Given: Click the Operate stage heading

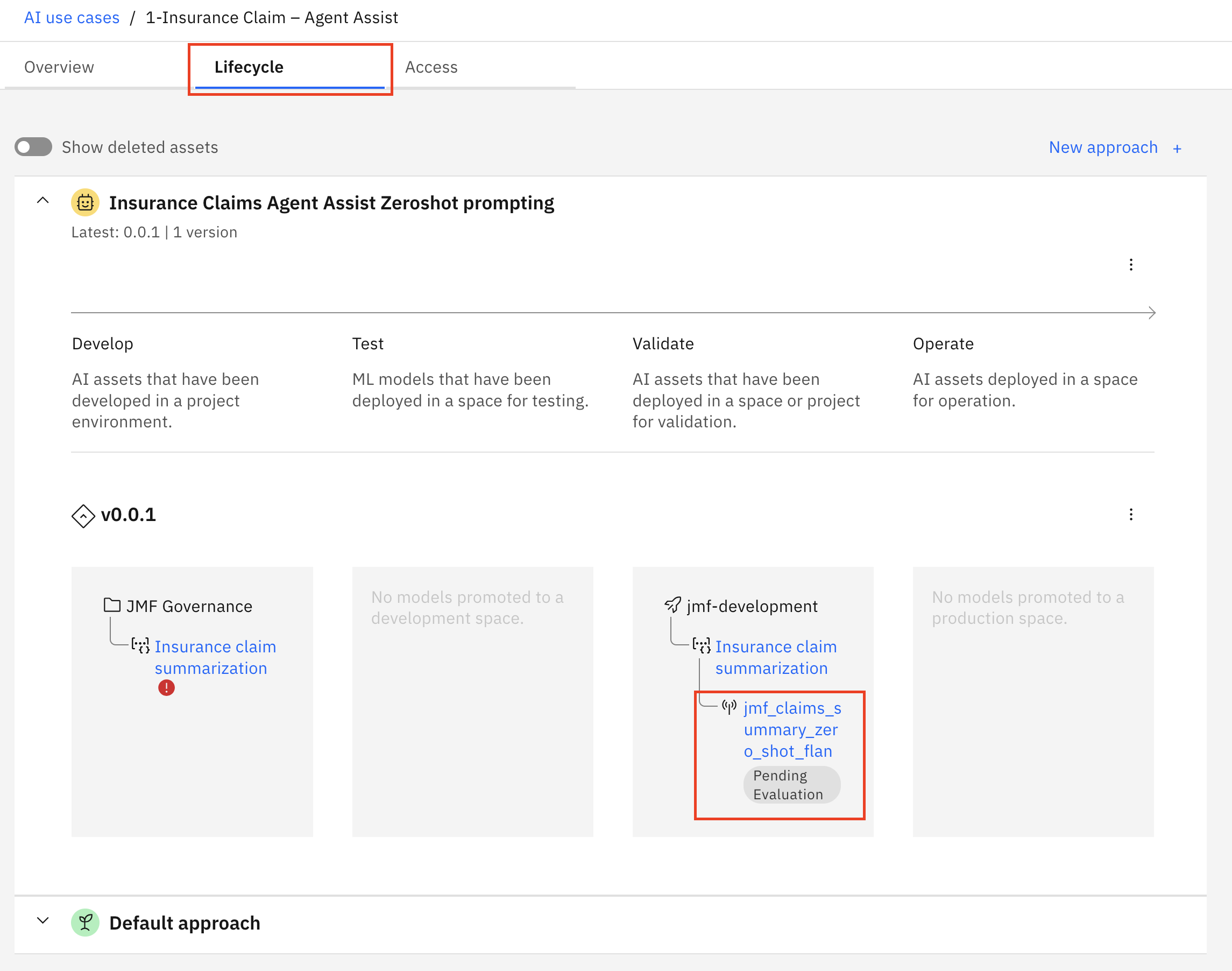Looking at the screenshot, I should [x=943, y=344].
